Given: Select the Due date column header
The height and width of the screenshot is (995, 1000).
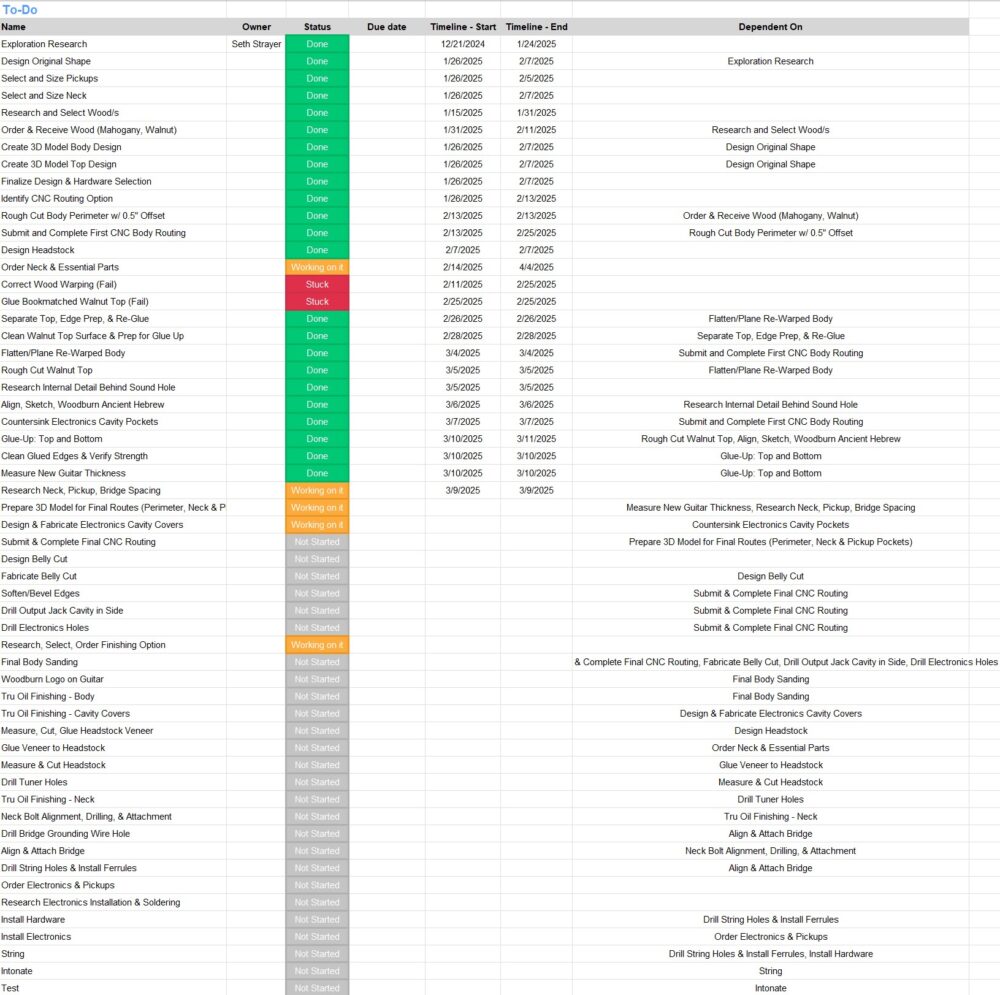Looking at the screenshot, I should point(387,27).
